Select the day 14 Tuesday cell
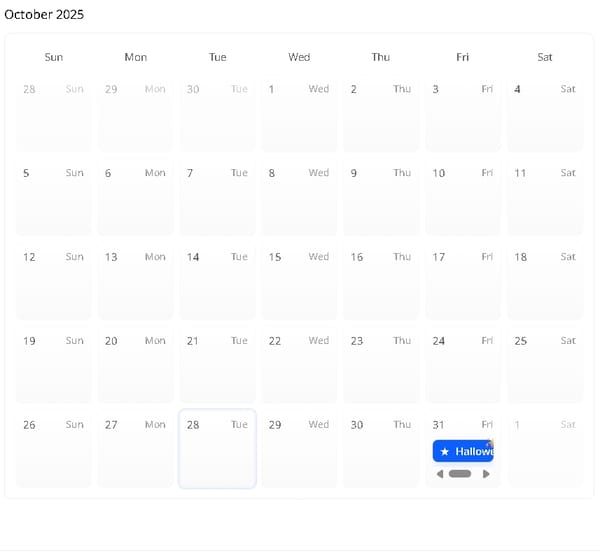 click(x=217, y=281)
